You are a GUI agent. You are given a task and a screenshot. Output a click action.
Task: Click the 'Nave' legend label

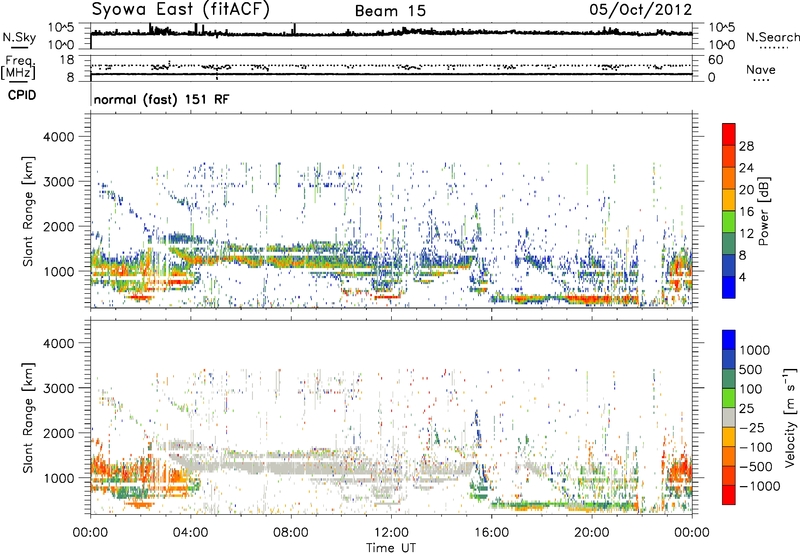pyautogui.click(x=761, y=69)
